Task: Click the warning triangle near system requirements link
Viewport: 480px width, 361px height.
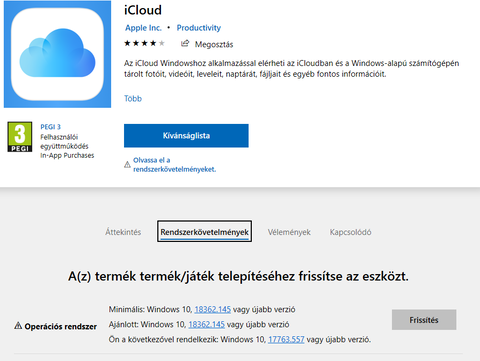Action: [127, 164]
